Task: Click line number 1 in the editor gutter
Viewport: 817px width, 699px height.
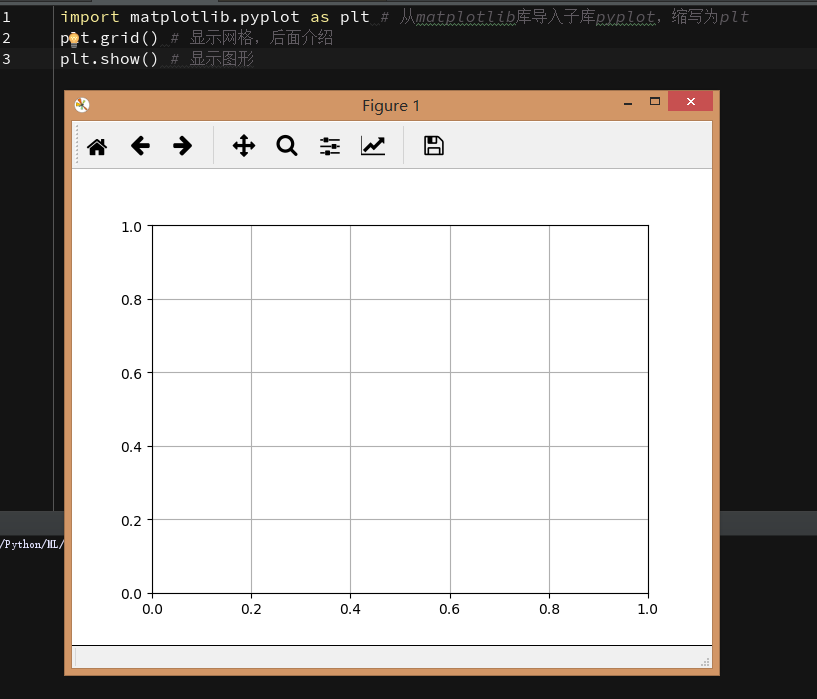Action: coord(6,17)
